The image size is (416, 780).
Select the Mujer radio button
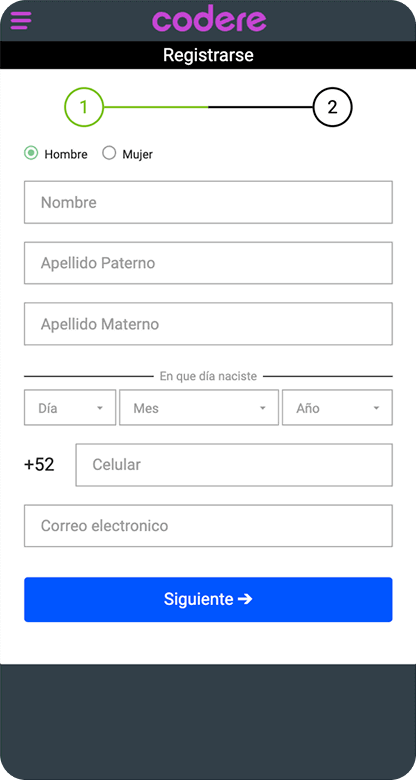click(x=109, y=153)
